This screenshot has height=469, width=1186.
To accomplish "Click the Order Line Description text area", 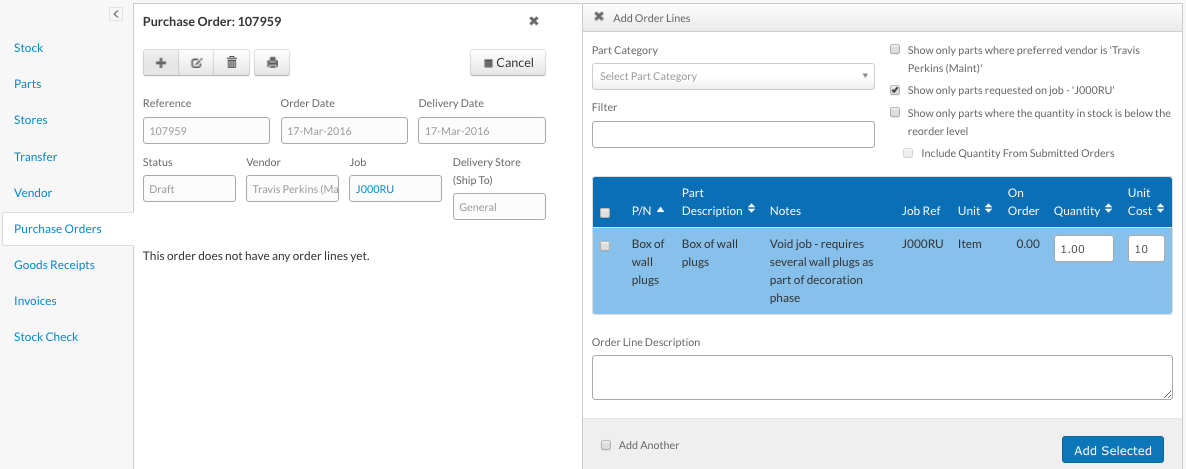I will [881, 377].
